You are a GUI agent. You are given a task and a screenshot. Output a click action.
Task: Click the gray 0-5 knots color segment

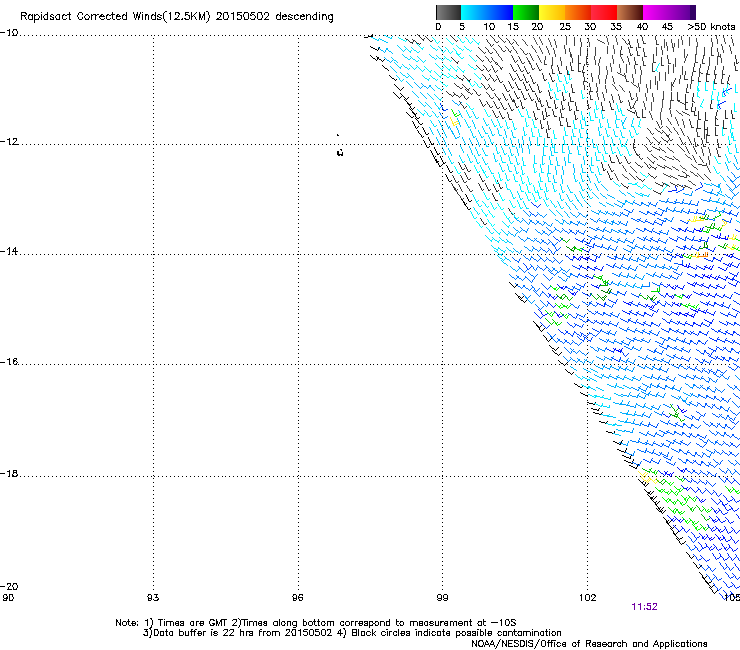(448, 12)
